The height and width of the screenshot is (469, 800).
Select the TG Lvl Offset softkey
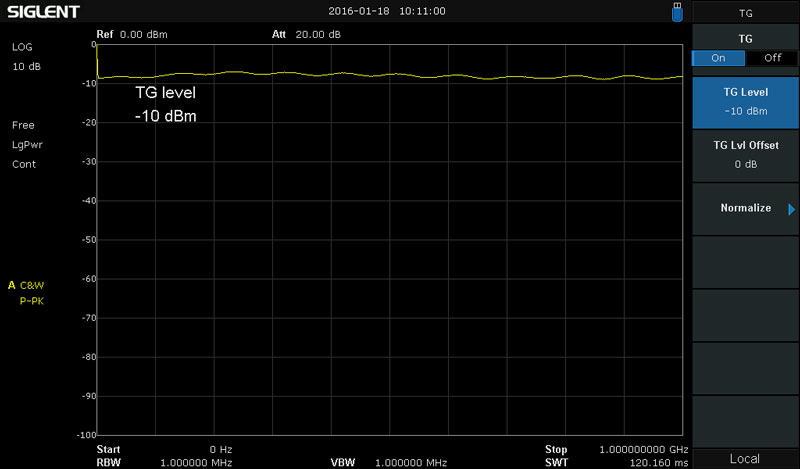click(745, 155)
